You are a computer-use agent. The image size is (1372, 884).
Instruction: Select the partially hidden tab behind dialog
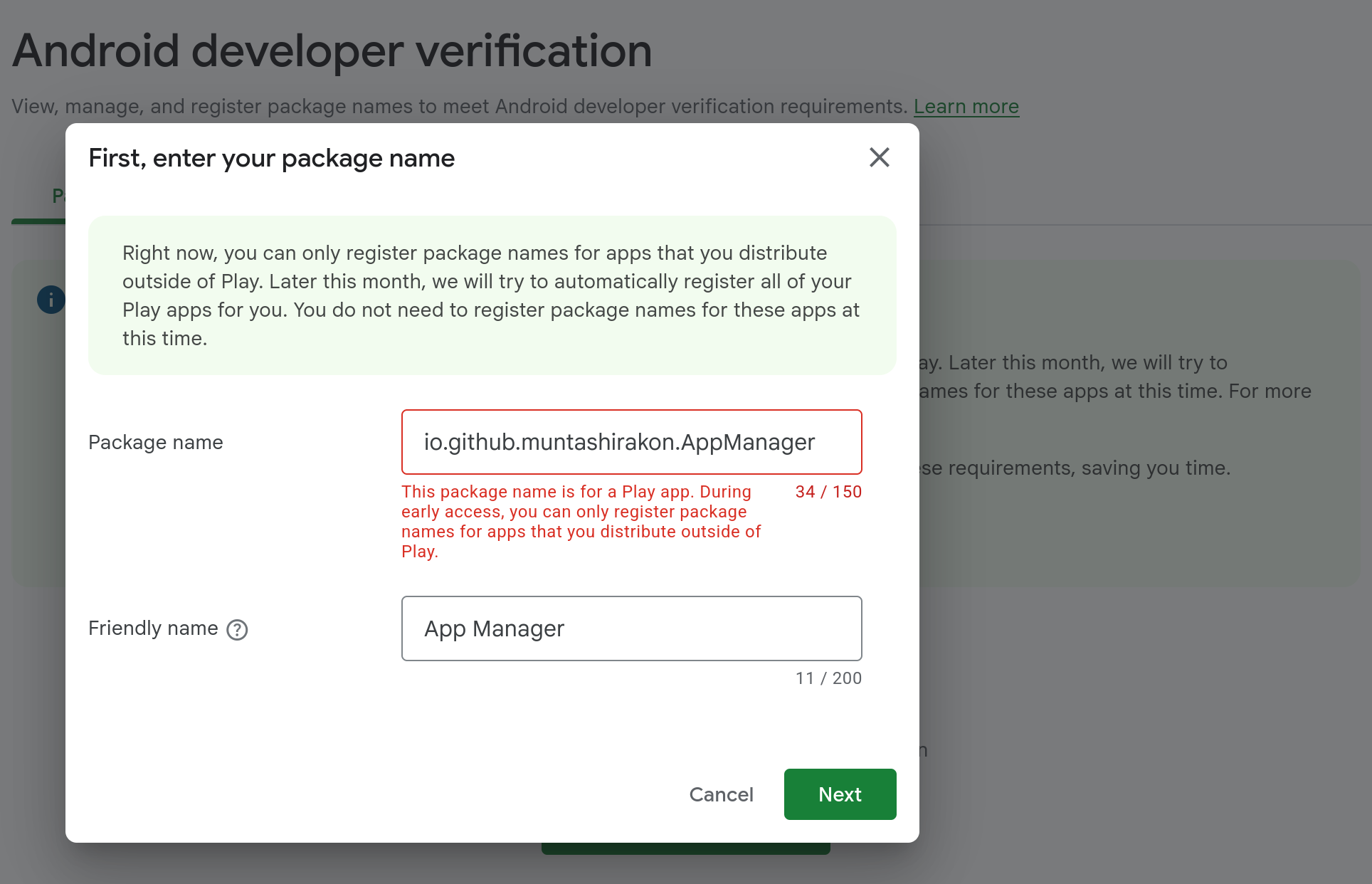point(57,196)
